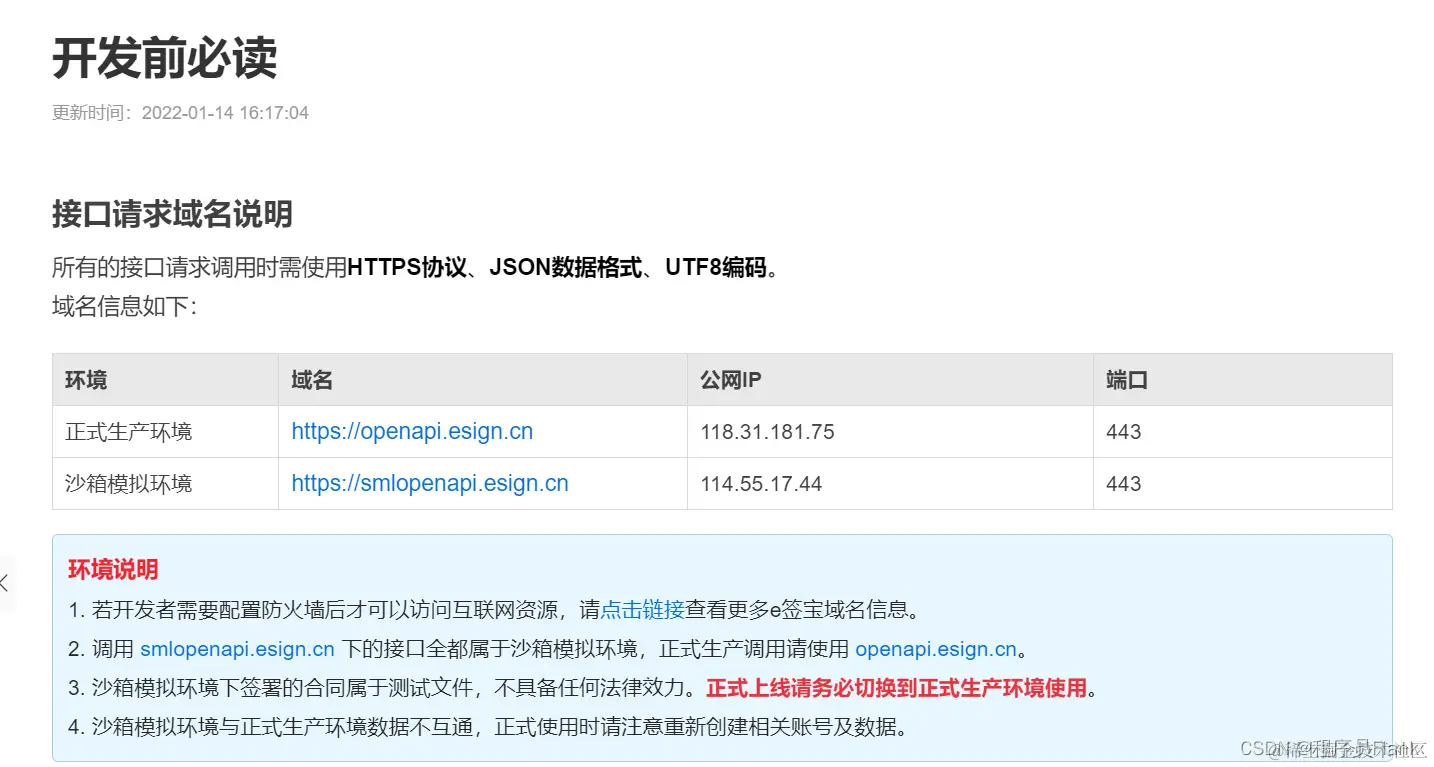Click the 接口请求域名说明 heading
Screen dimensions: 1434x767
point(172,214)
